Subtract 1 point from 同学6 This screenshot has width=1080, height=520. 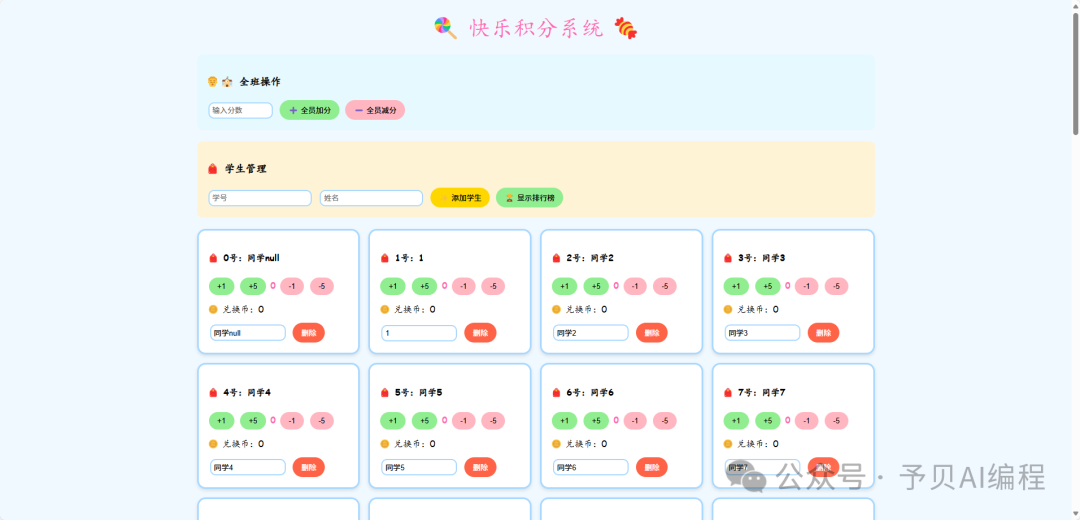635,420
